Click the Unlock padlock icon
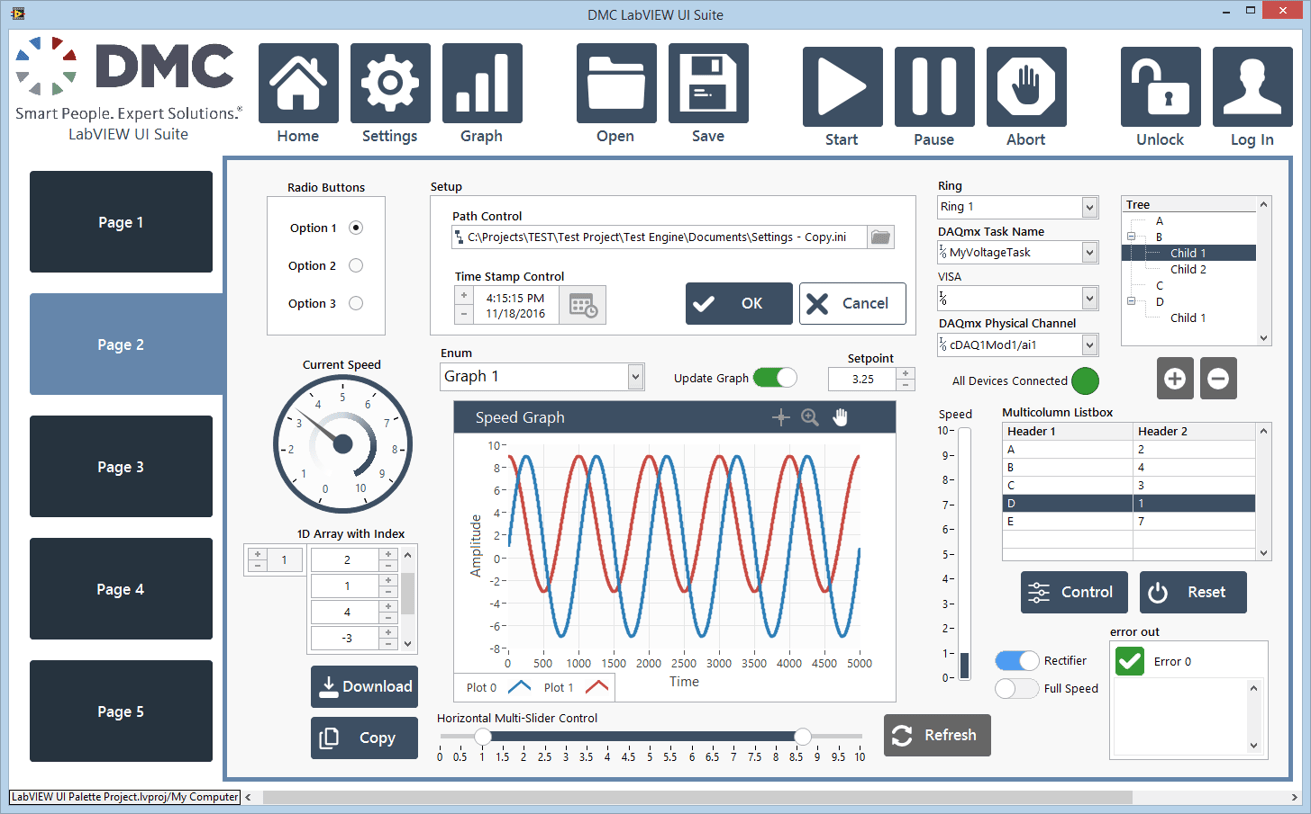This screenshot has height=814, width=1311. [x=1159, y=86]
